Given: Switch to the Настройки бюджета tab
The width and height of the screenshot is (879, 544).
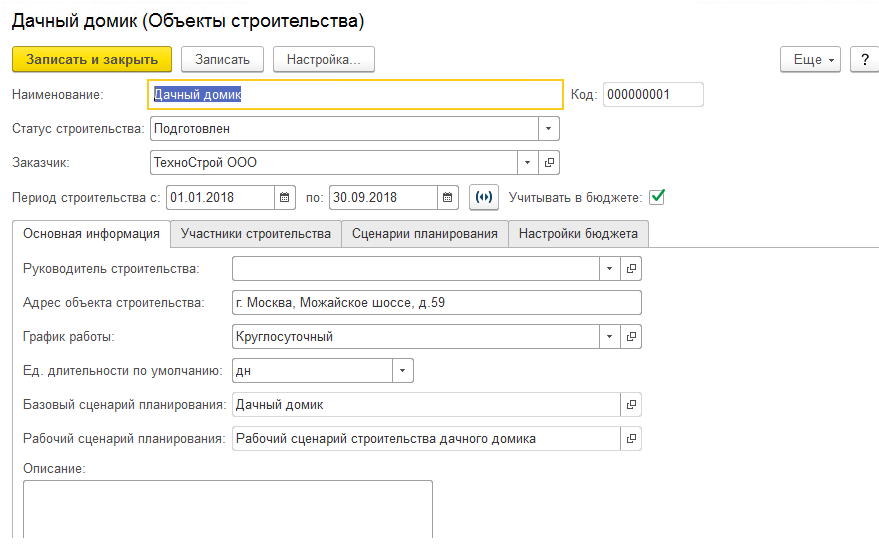Looking at the screenshot, I should click(578, 234).
